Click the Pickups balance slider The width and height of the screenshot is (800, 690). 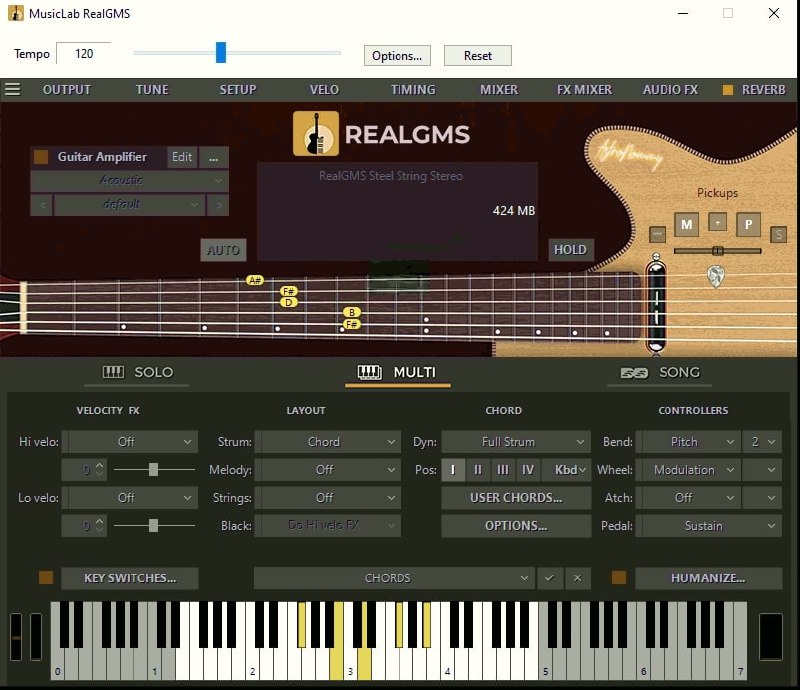717,251
